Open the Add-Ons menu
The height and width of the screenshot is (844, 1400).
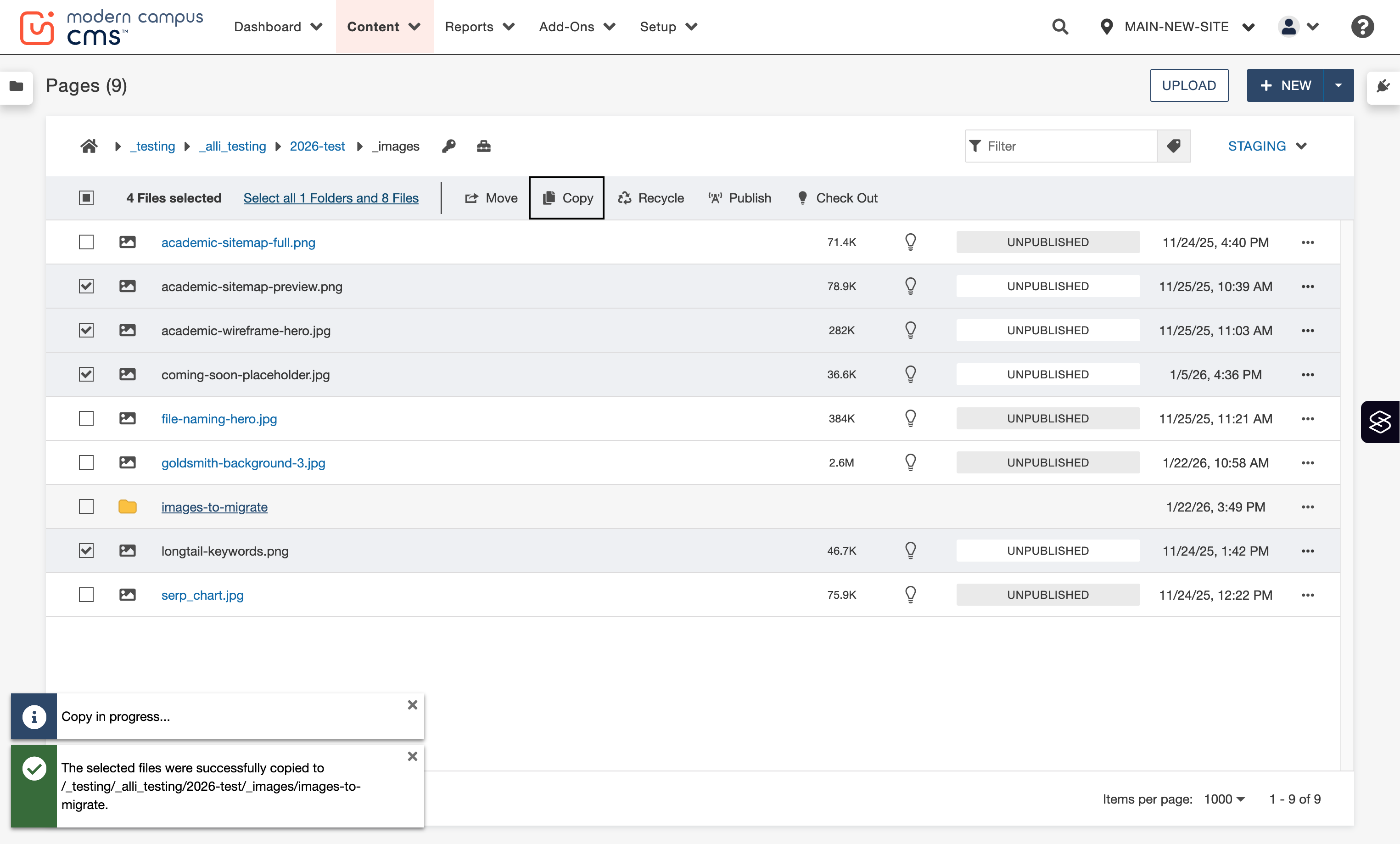(577, 27)
